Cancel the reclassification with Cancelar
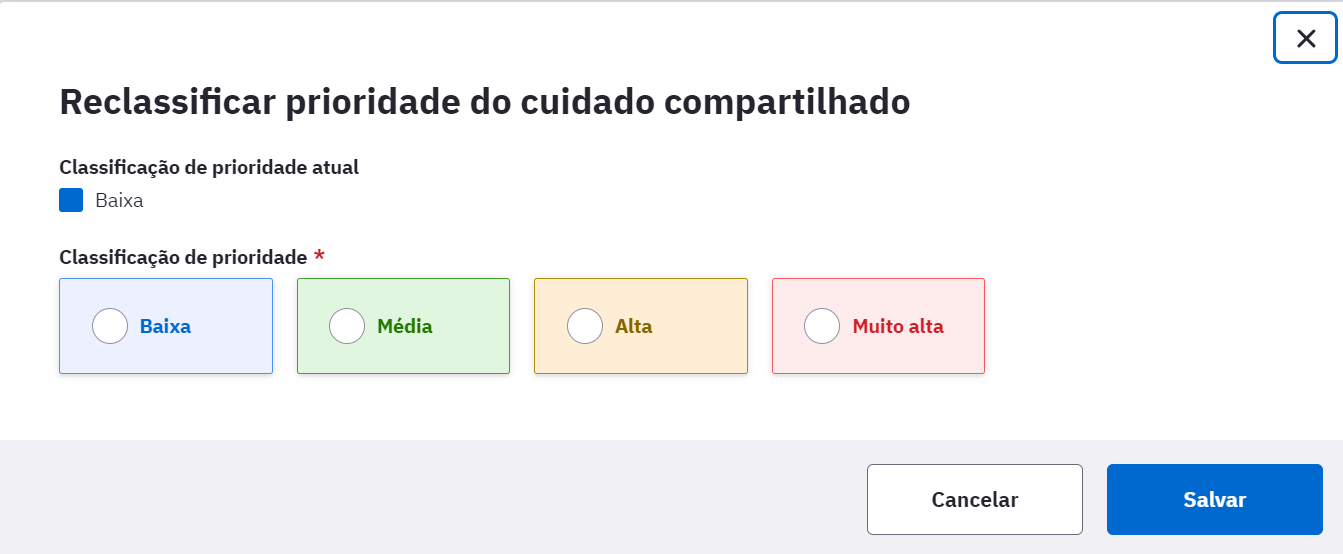This screenshot has width=1343, height=554. [x=975, y=499]
